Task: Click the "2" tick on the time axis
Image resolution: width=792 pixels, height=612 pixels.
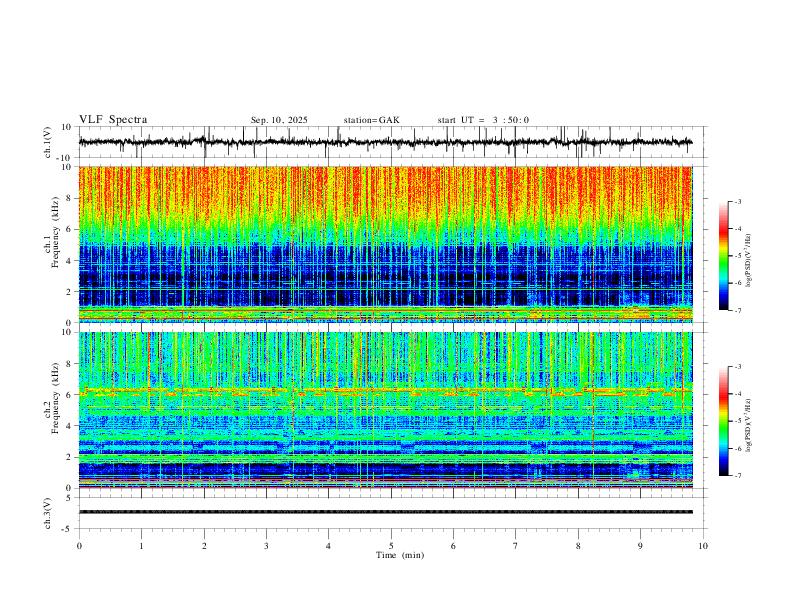Action: [x=204, y=546]
